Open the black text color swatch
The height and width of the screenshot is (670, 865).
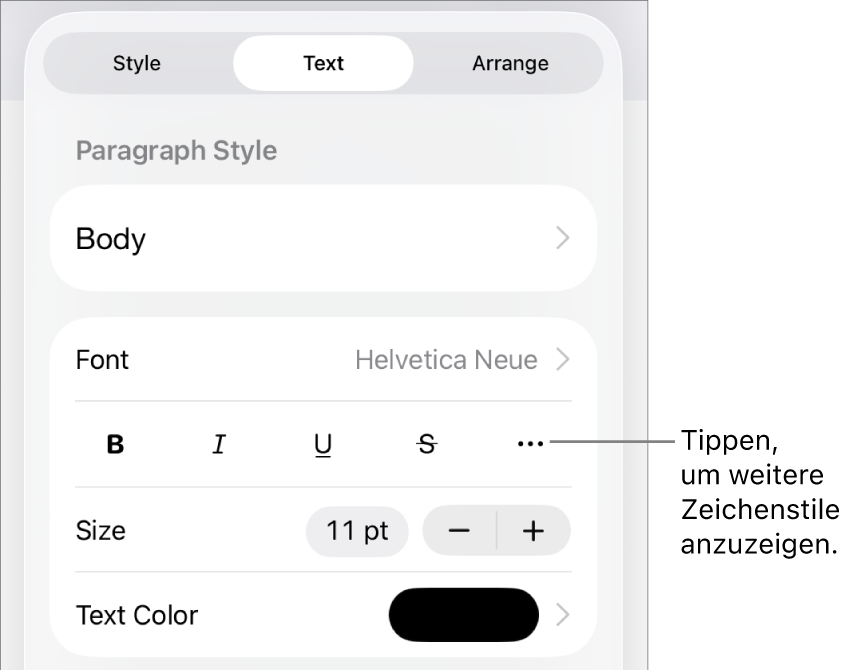(464, 615)
